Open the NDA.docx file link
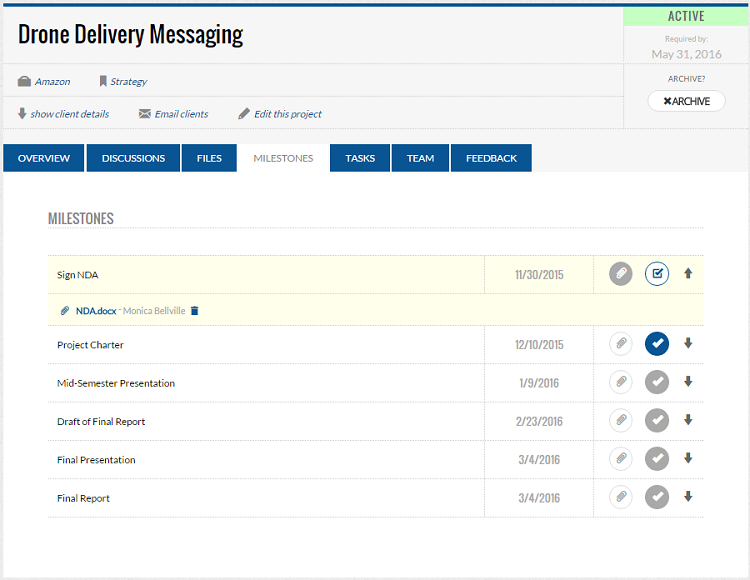This screenshot has height=580, width=750. pyautogui.click(x=95, y=311)
